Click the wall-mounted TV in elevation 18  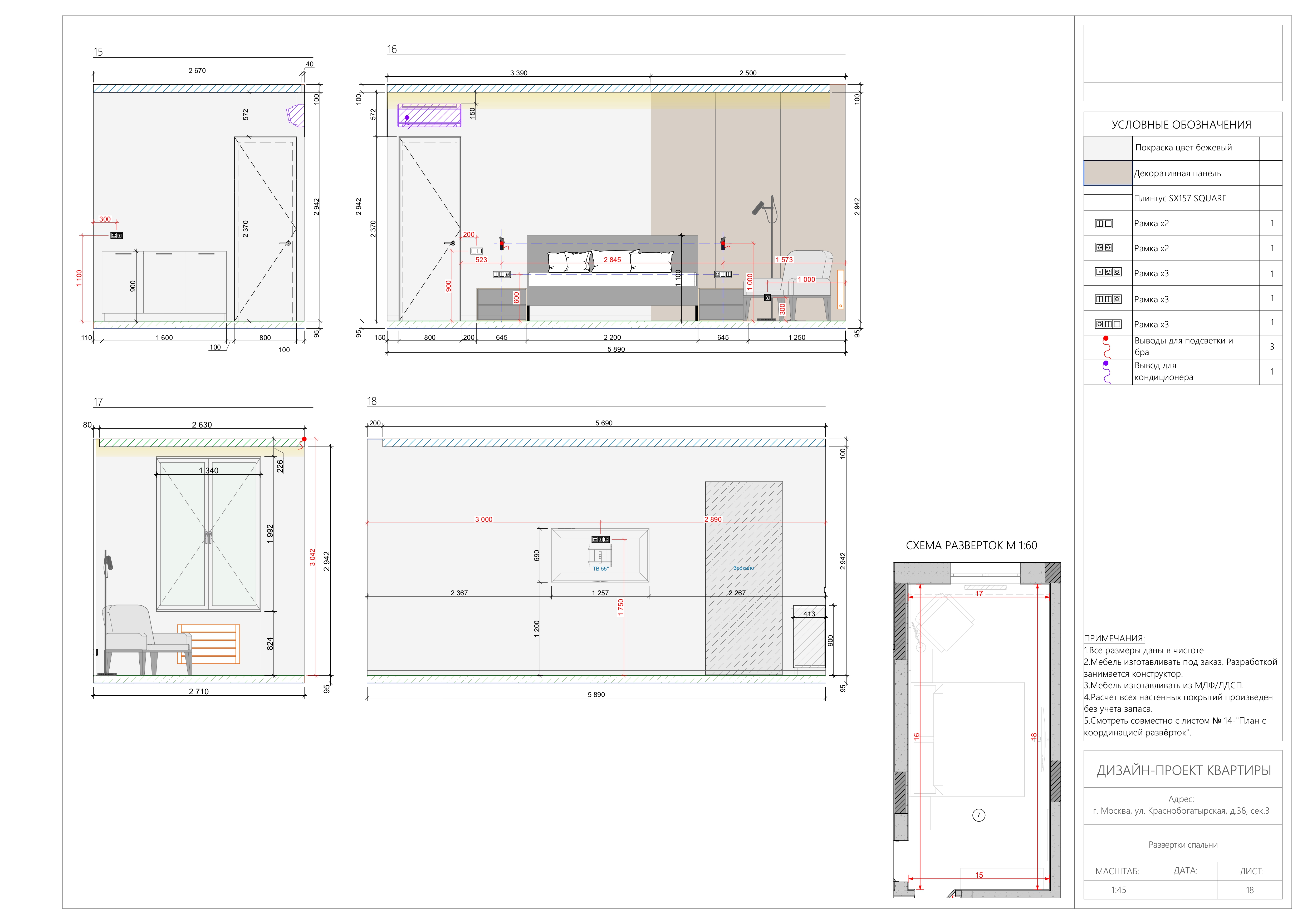tap(600, 555)
